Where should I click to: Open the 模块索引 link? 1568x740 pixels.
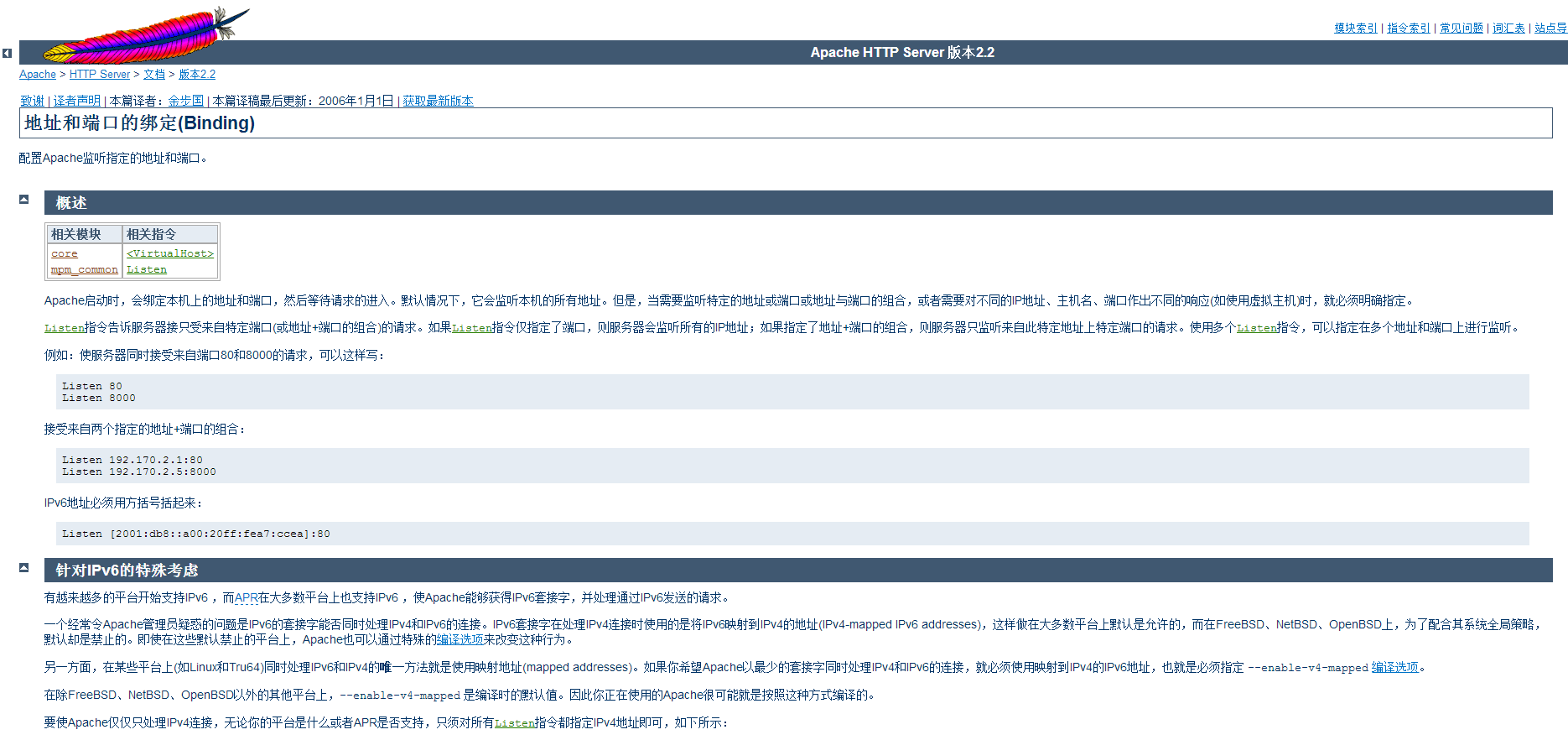click(x=1356, y=28)
